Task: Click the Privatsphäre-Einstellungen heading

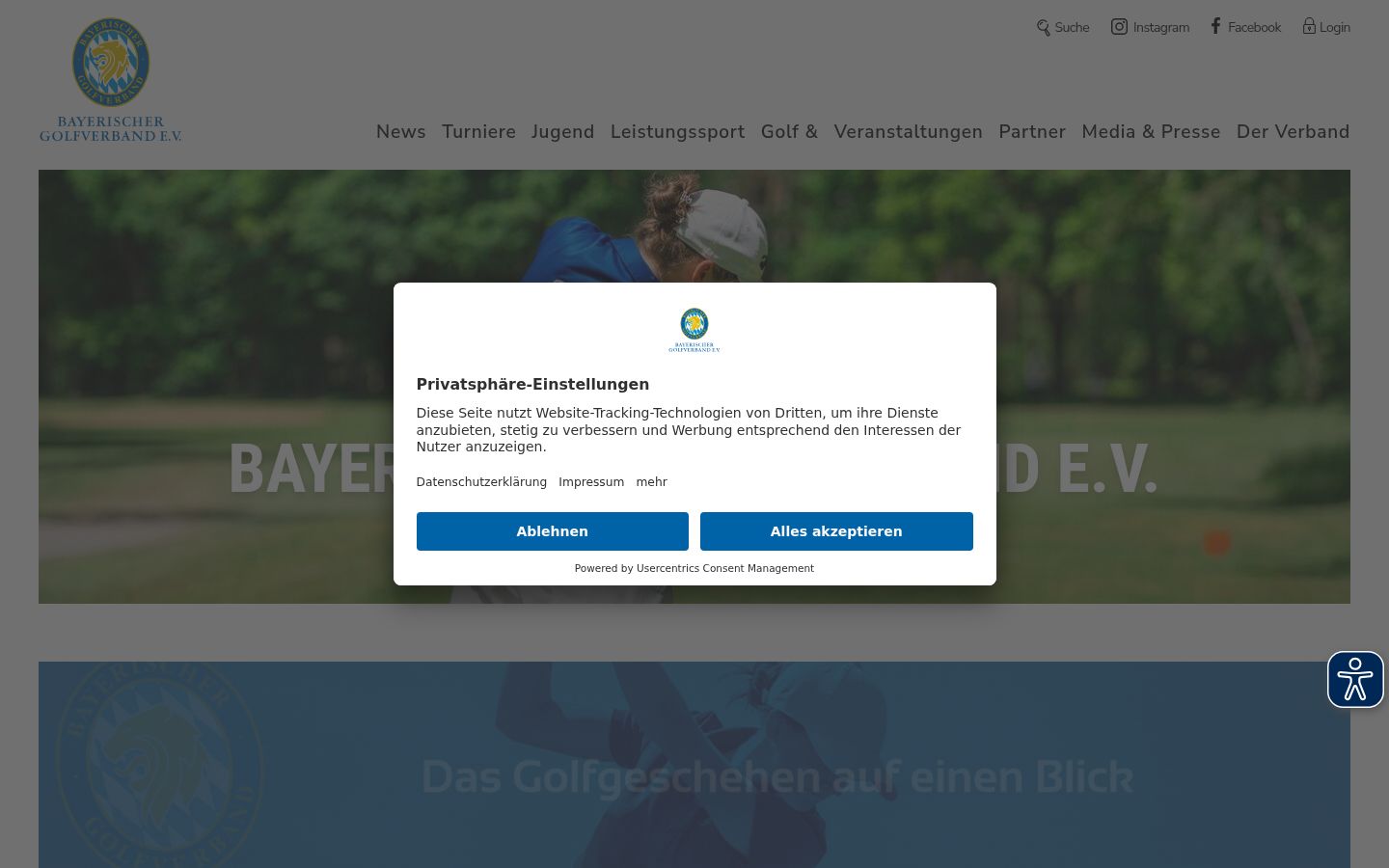Action: (532, 384)
